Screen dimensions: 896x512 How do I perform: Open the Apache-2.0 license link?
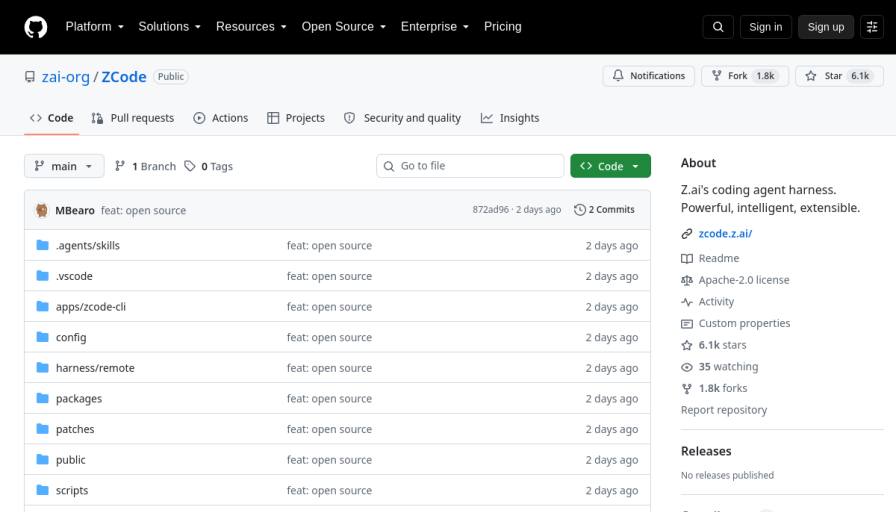click(x=743, y=280)
